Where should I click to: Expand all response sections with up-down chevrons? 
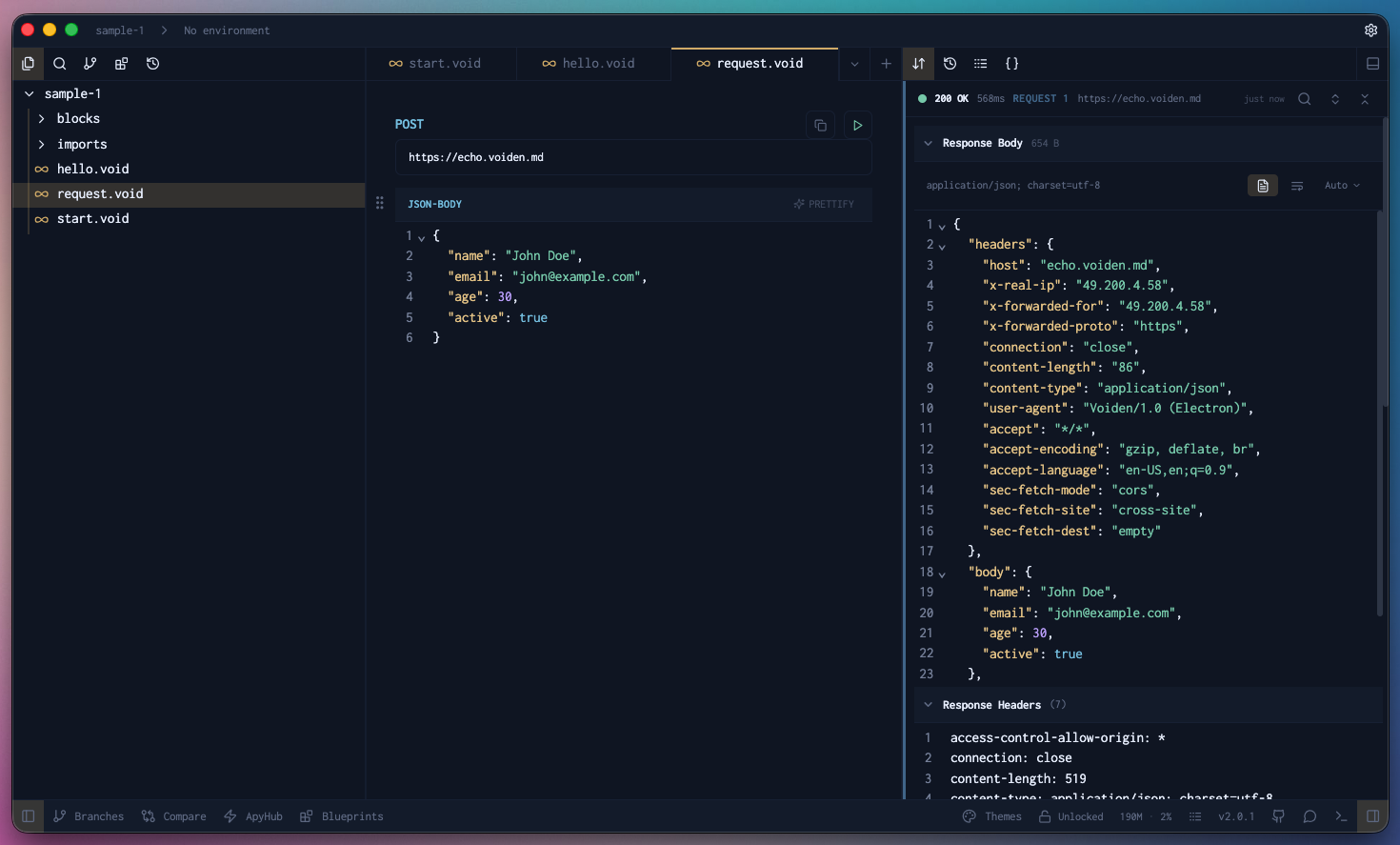(1335, 99)
